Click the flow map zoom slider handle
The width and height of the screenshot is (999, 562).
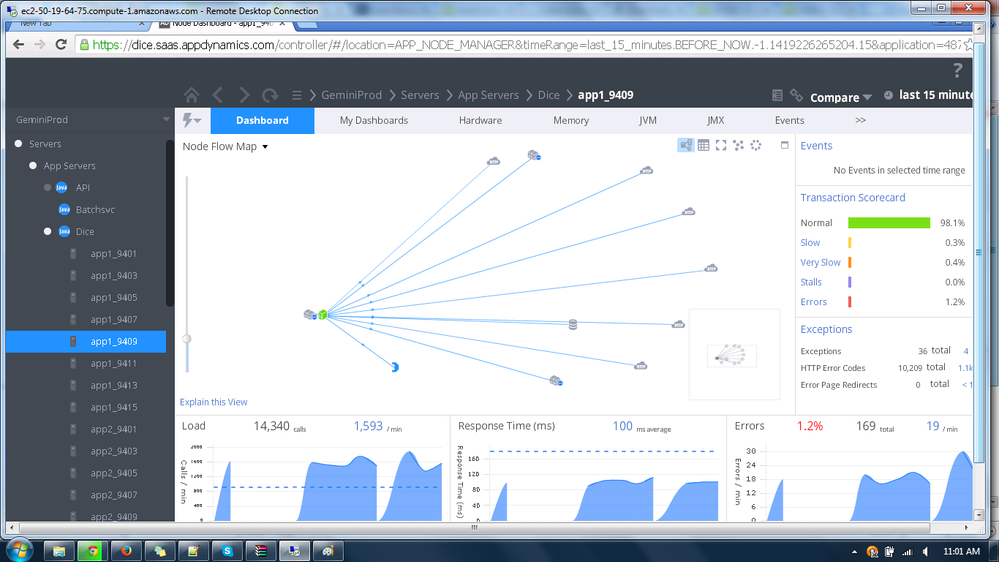(x=187, y=339)
